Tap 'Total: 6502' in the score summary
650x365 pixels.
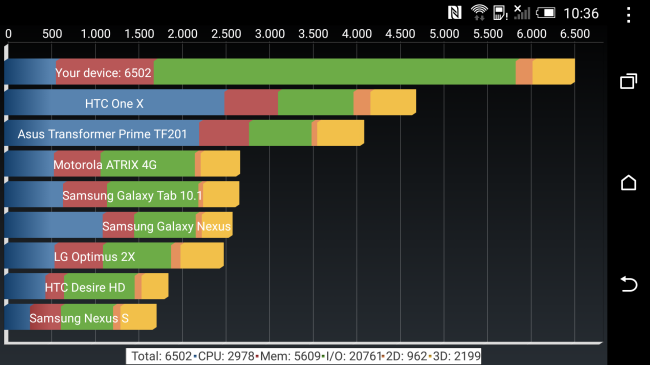coord(162,356)
